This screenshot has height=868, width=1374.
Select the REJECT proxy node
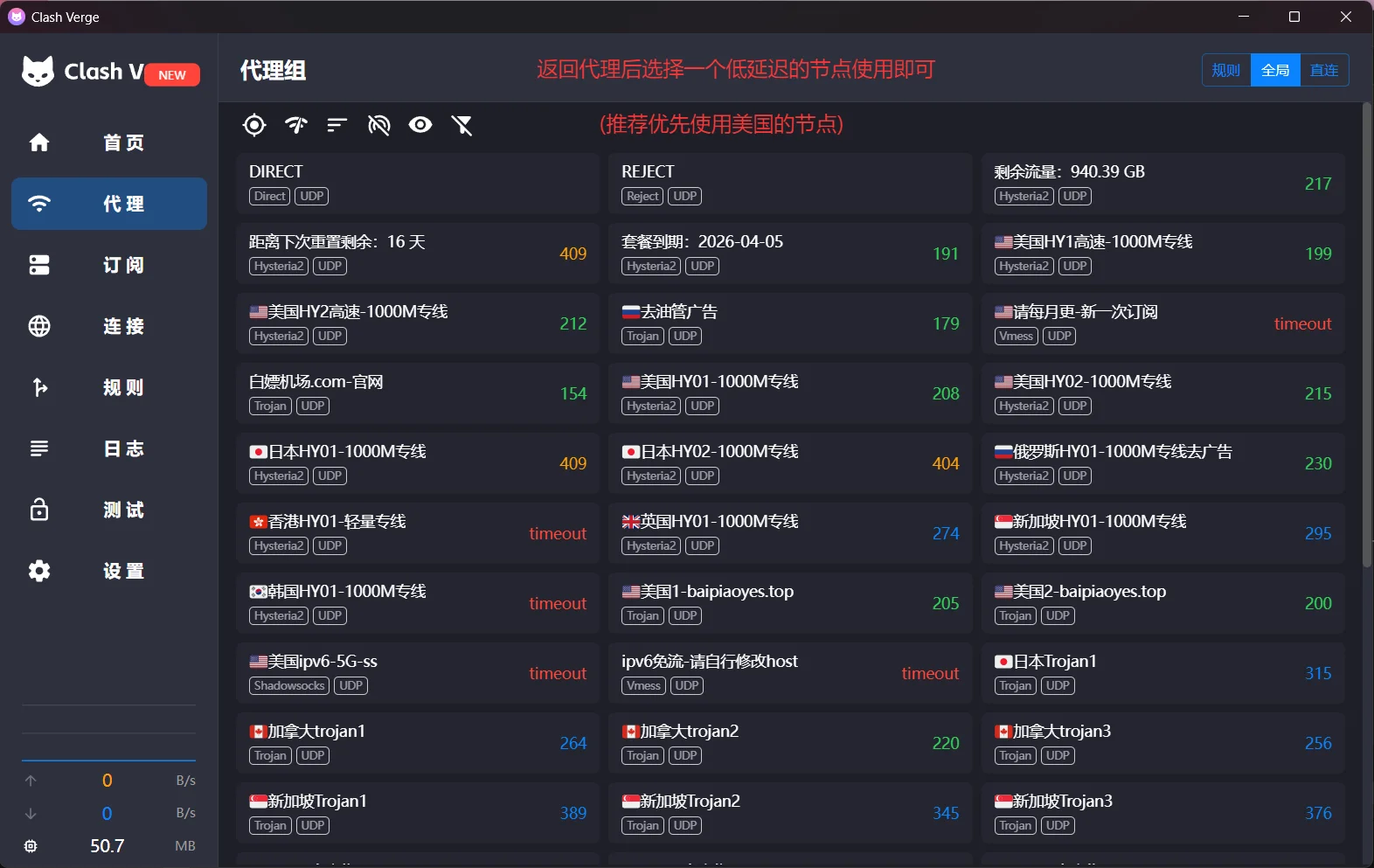(790, 184)
